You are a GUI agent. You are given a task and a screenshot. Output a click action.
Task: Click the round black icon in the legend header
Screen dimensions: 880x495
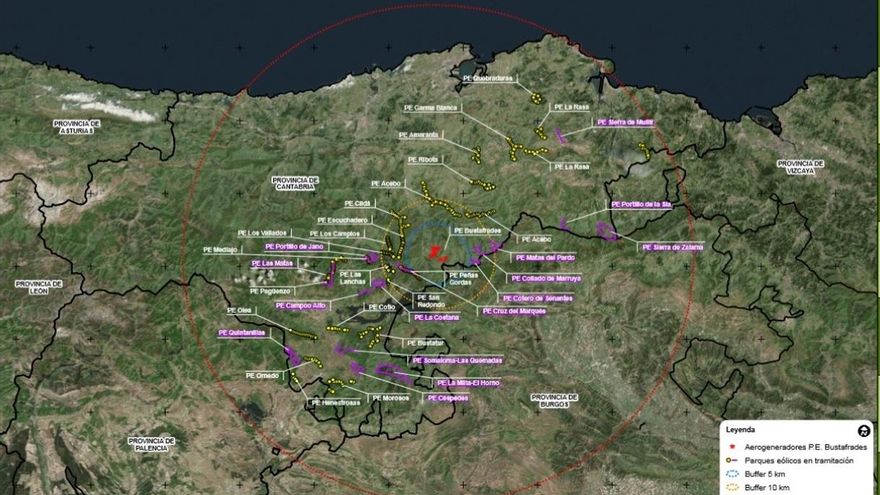[x=864, y=430]
